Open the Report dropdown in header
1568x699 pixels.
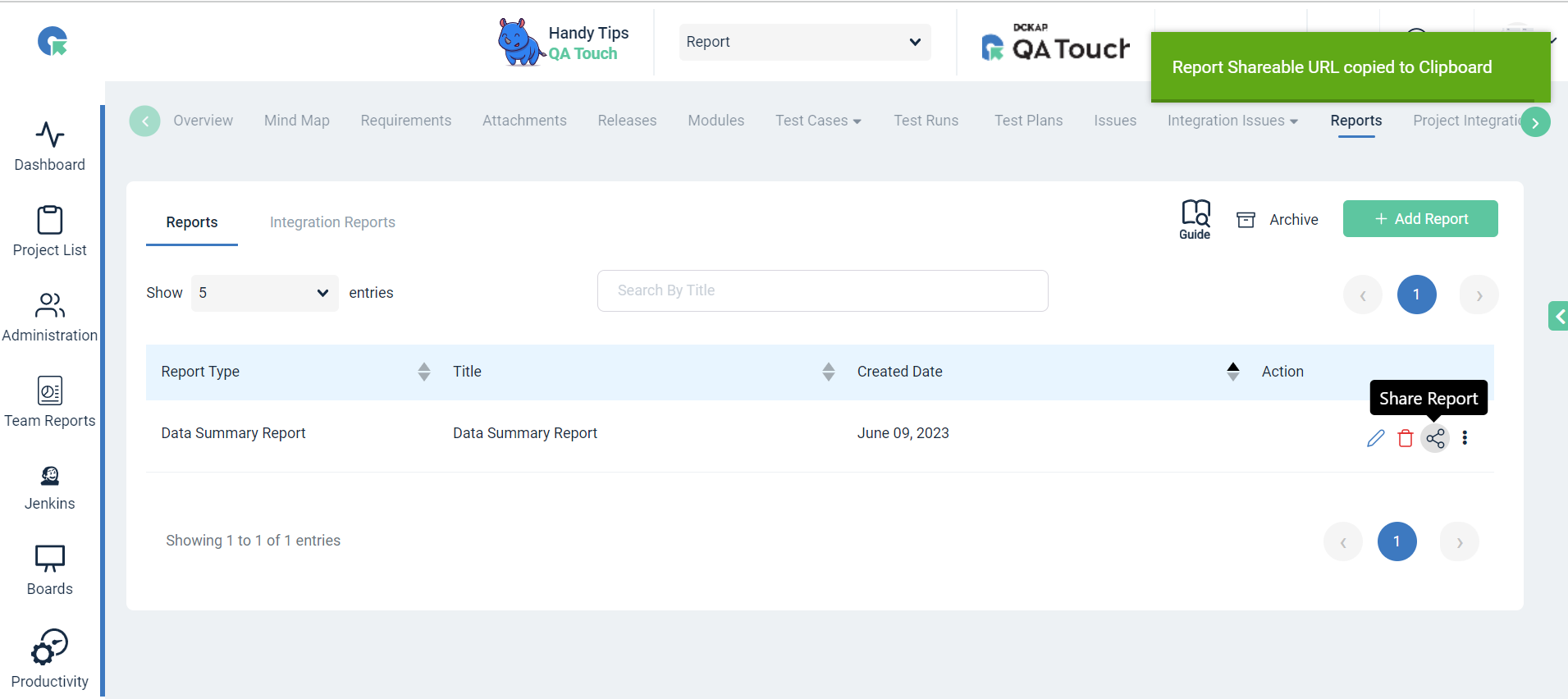[805, 42]
